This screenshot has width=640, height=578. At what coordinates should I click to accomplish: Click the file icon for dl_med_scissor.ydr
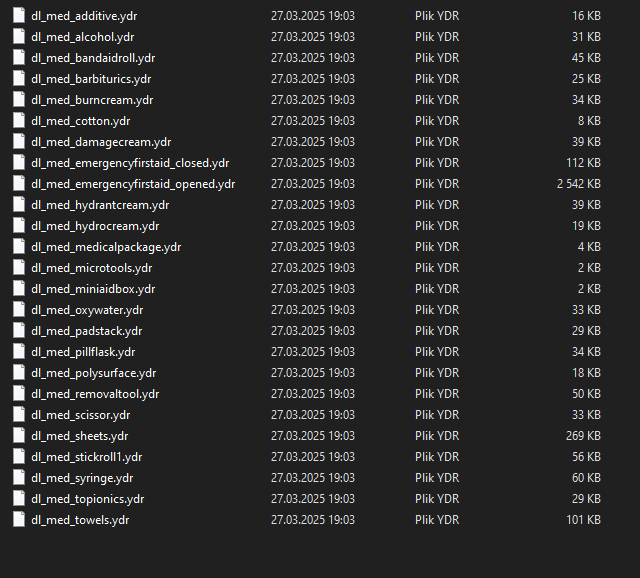coord(19,415)
